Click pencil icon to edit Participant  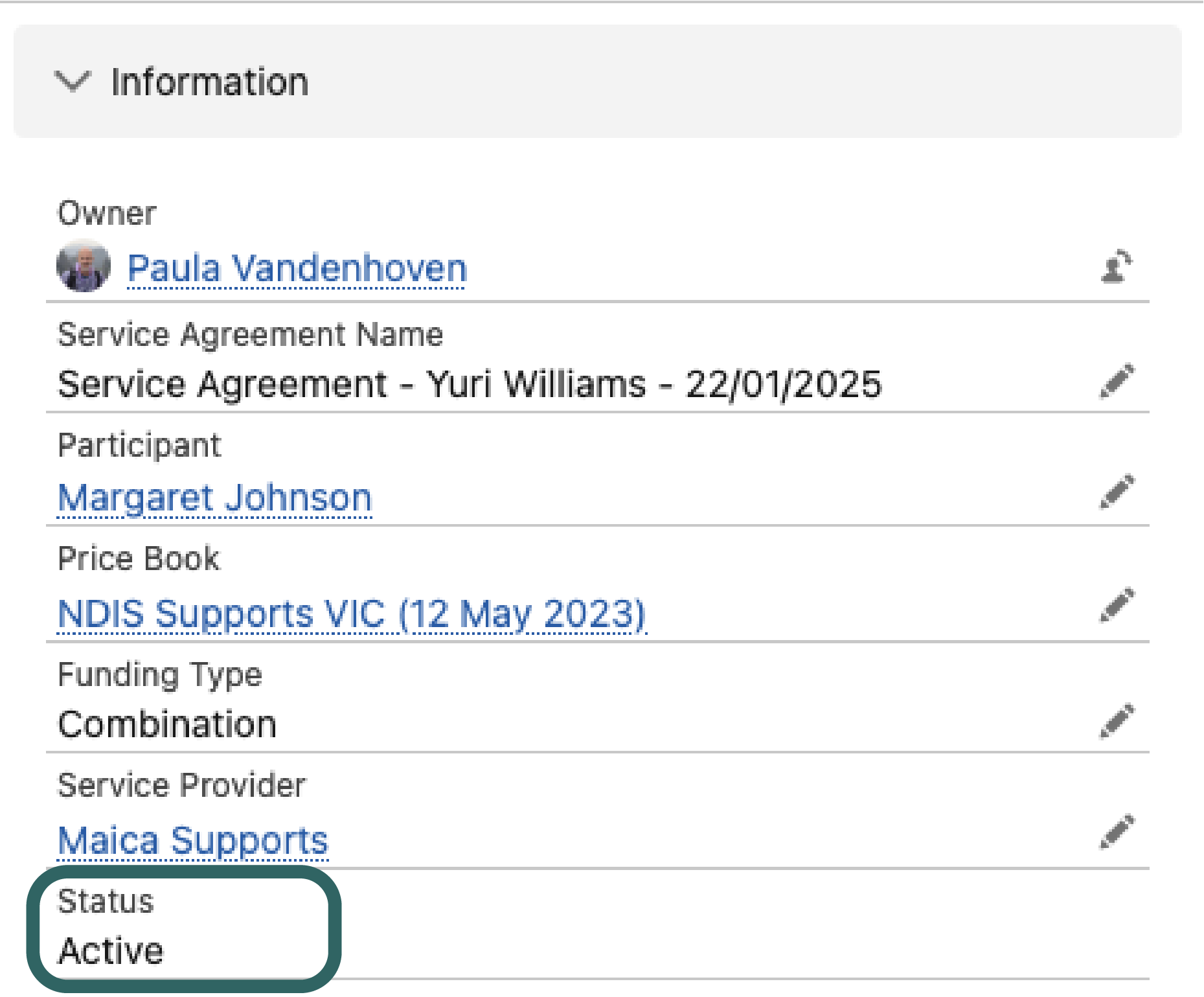tap(1117, 492)
